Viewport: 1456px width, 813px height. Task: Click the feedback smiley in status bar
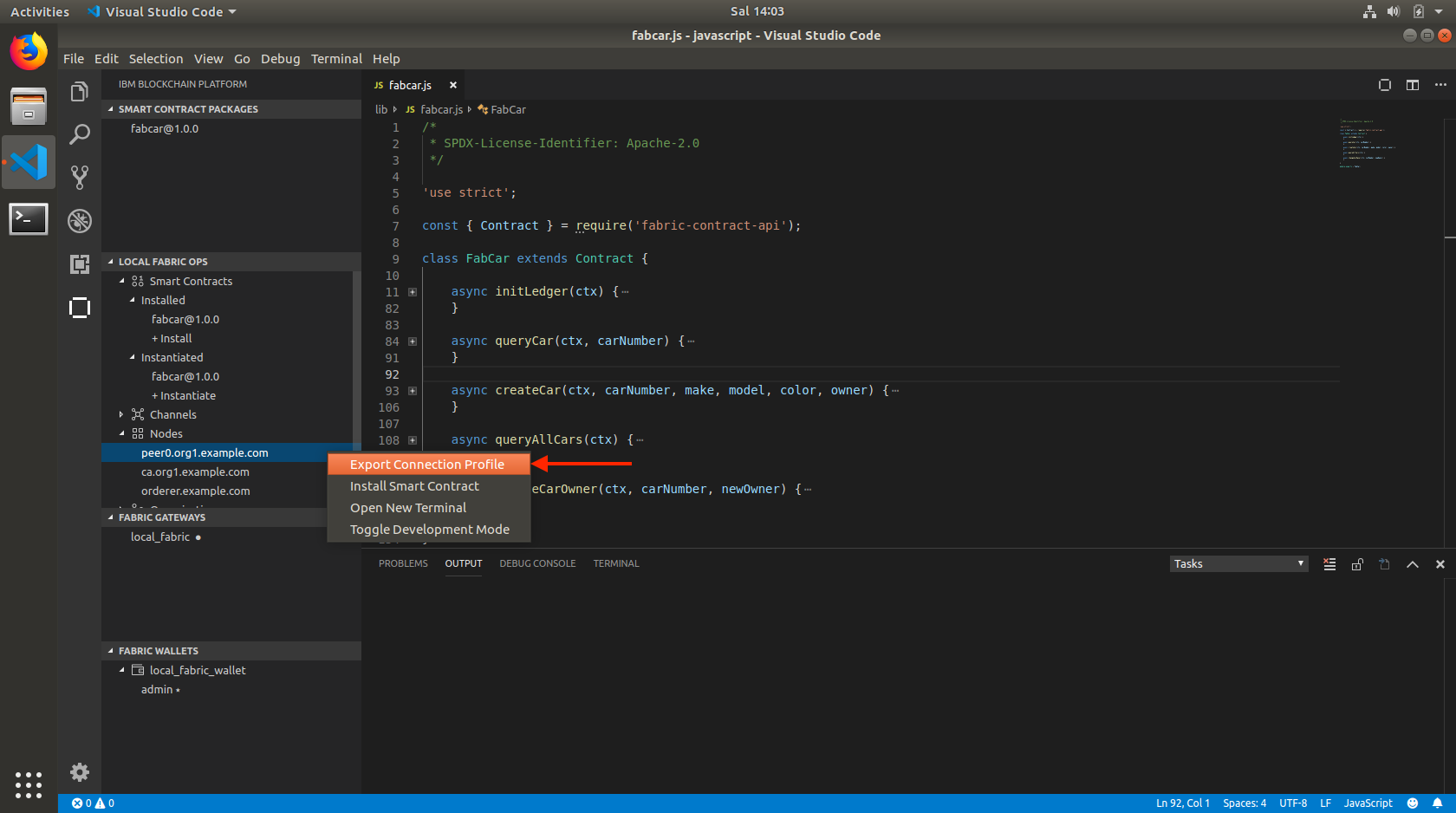point(1413,803)
